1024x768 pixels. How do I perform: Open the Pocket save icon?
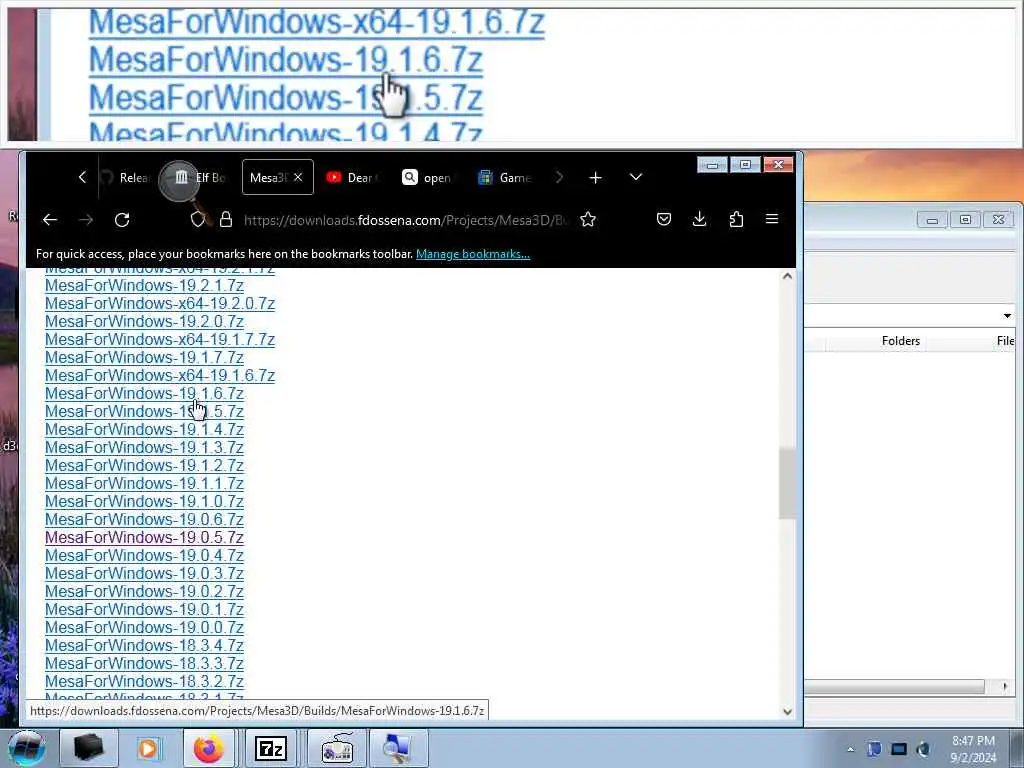coord(664,219)
